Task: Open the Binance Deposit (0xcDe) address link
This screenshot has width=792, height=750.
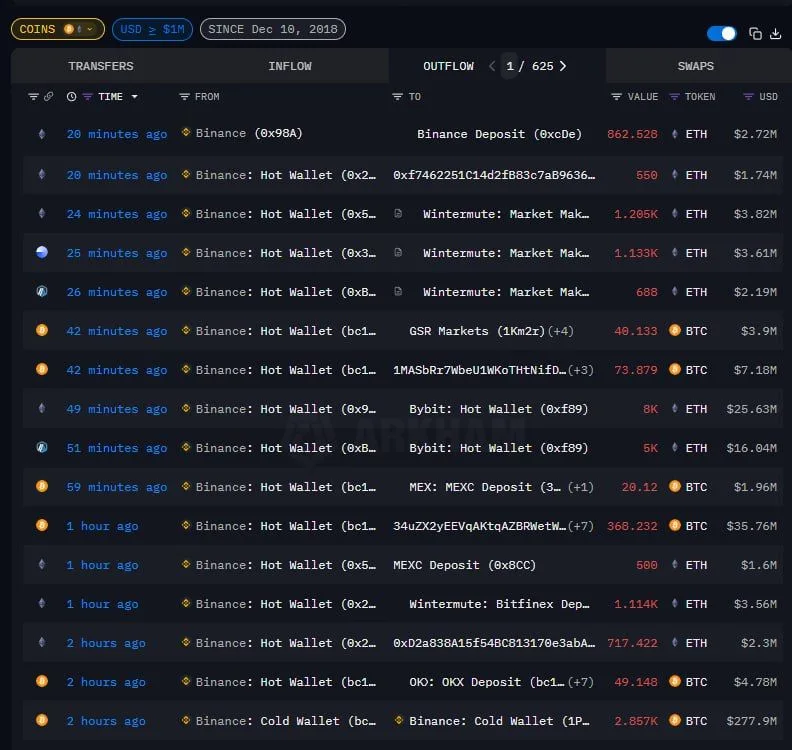Action: 499,134
